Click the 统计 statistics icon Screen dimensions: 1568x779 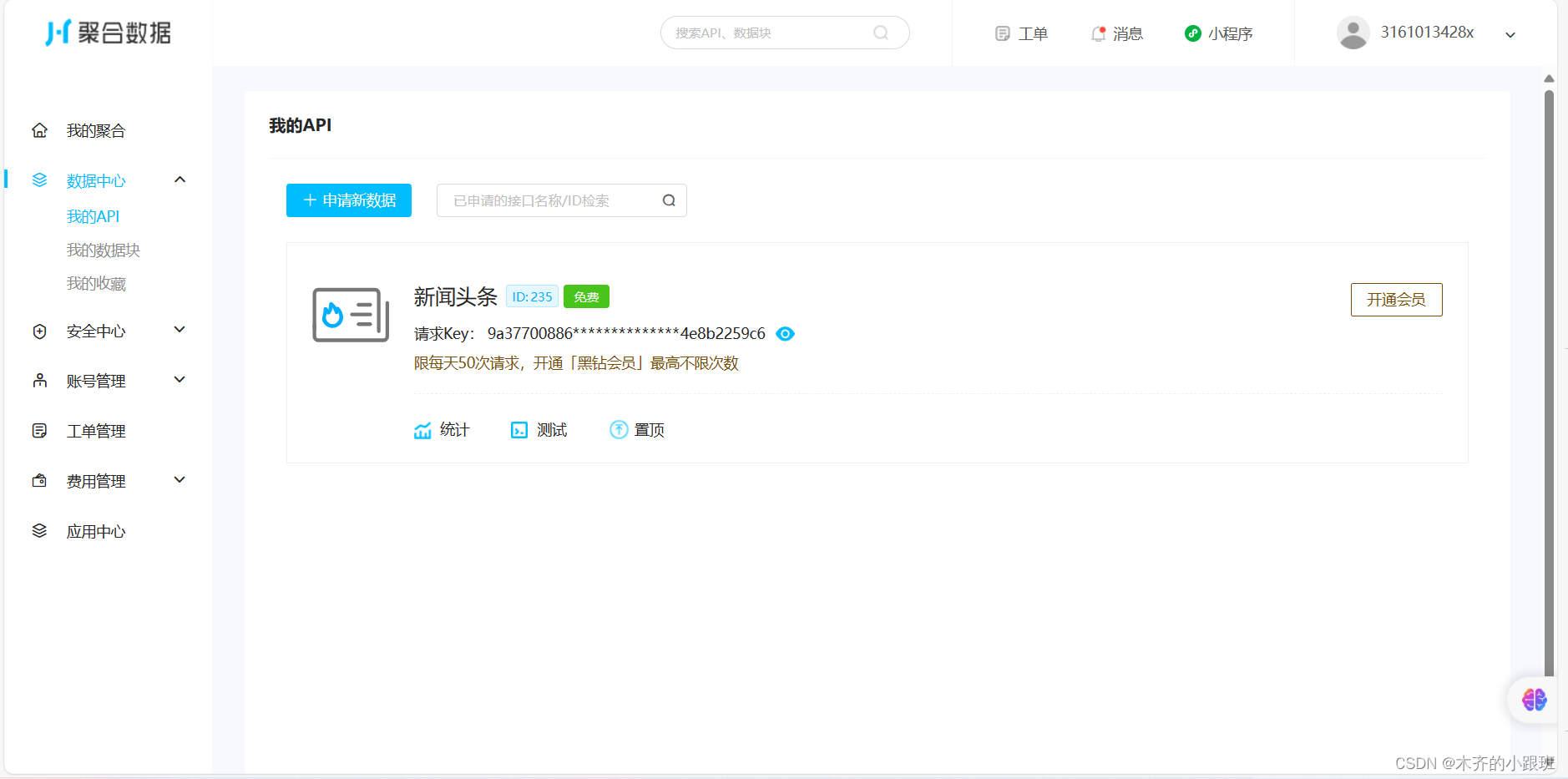pyautogui.click(x=424, y=429)
